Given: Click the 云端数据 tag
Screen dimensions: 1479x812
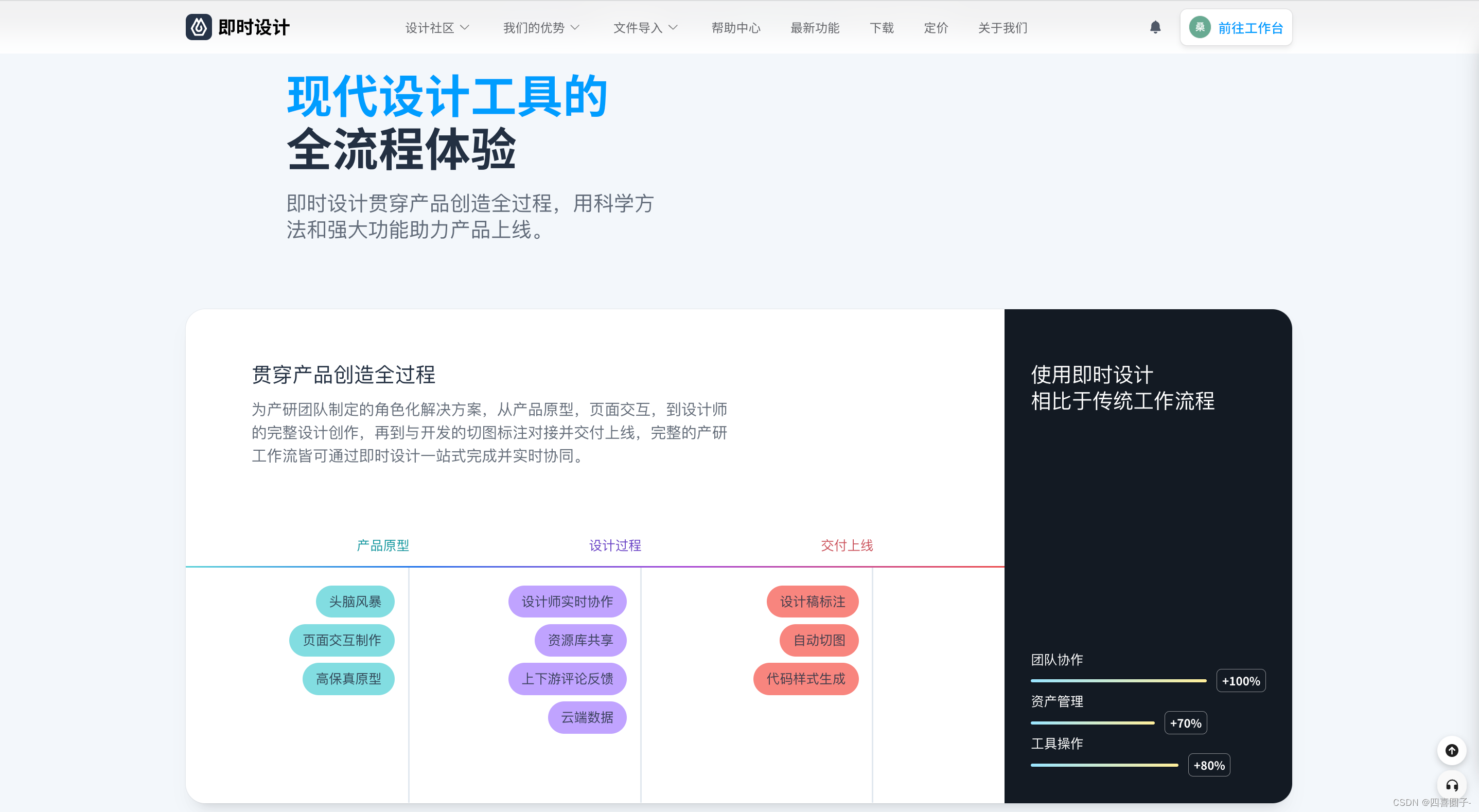Looking at the screenshot, I should 587,717.
